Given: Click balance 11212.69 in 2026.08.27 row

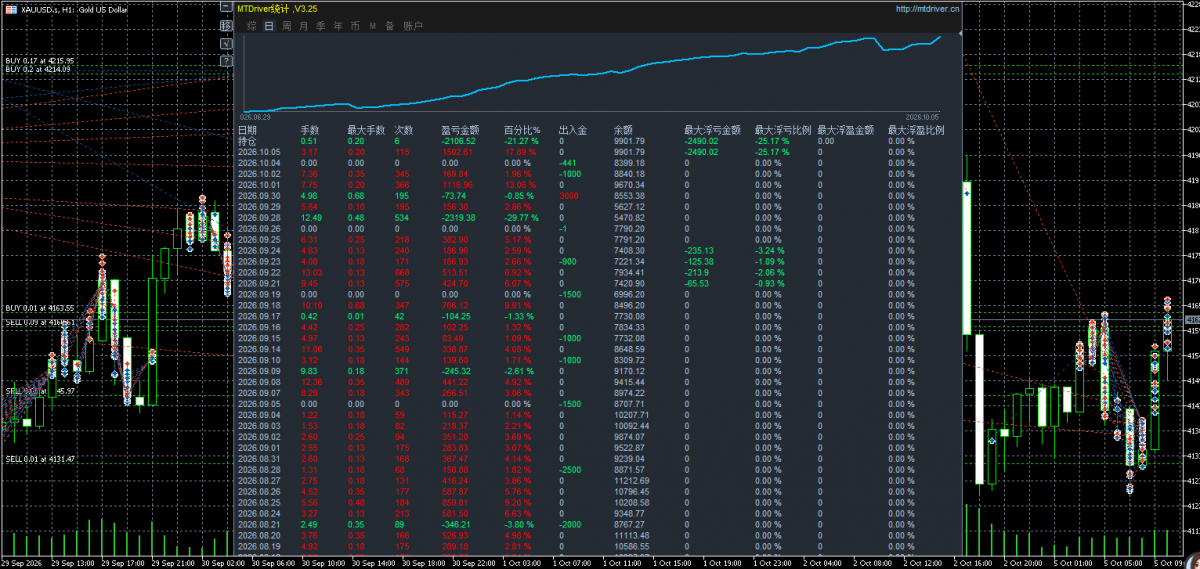Looking at the screenshot, I should tap(631, 480).
